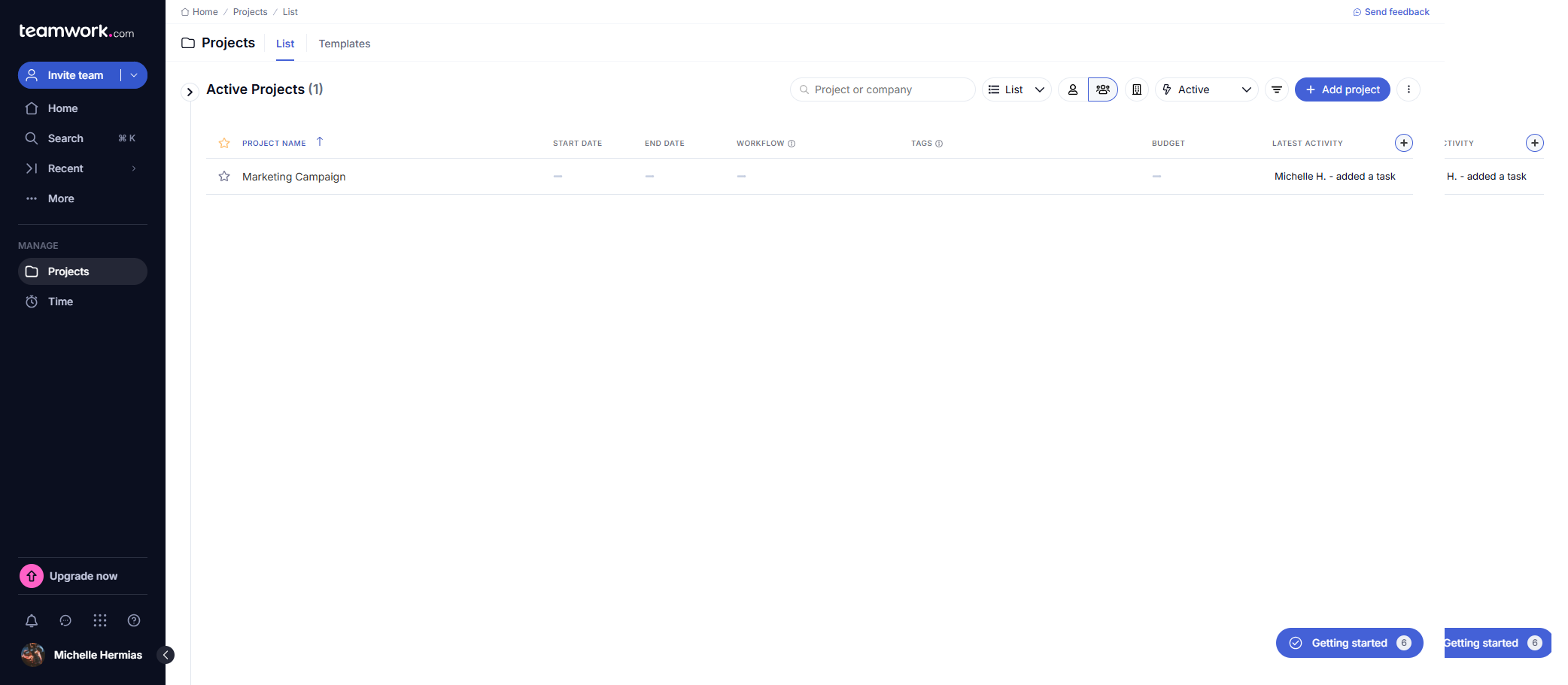Click the Project or company search field
Viewport: 1568px width, 685px height.
click(x=883, y=89)
